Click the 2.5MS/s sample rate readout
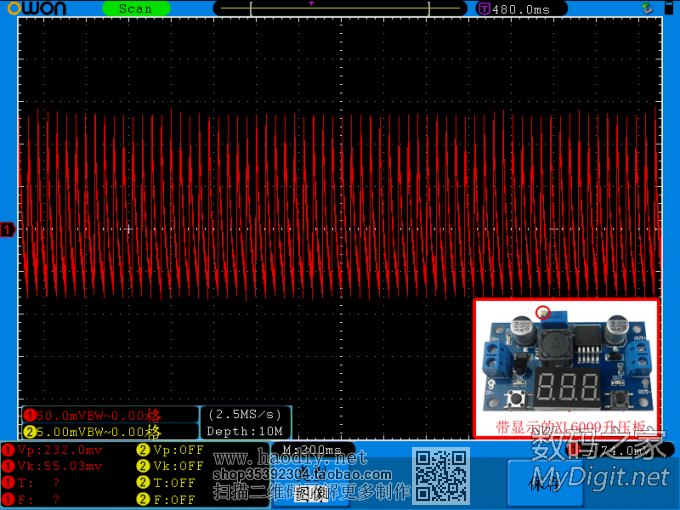This screenshot has width=680, height=510. 245,414
